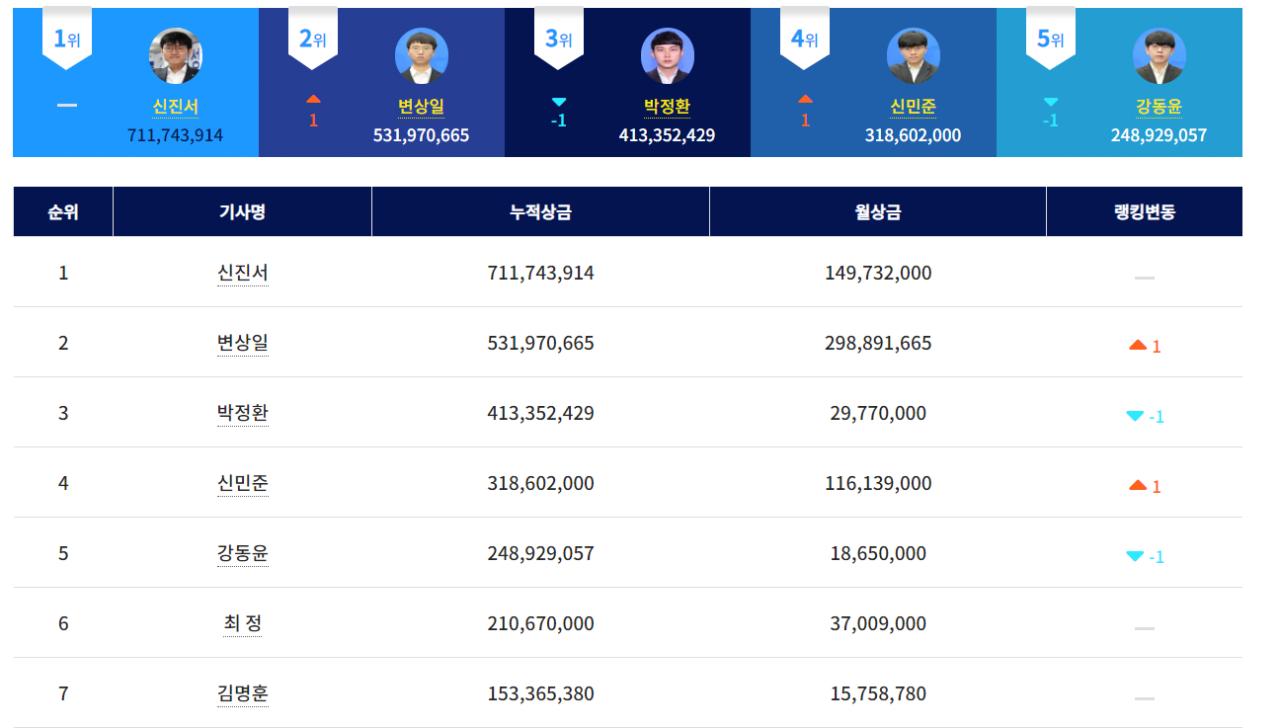Click 박정환's profile photo in rank 3 card
Viewport: 1280px width, 728px height.
coord(667,55)
